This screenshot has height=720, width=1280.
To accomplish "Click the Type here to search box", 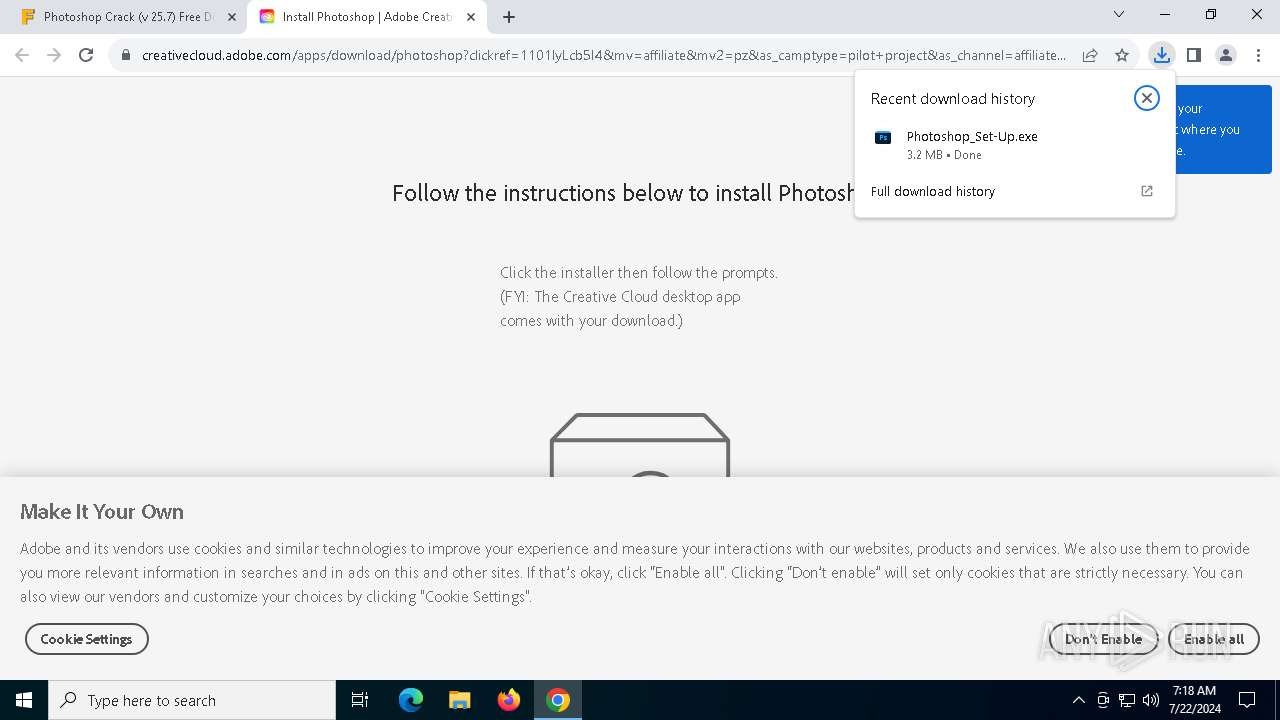I will (x=192, y=700).
